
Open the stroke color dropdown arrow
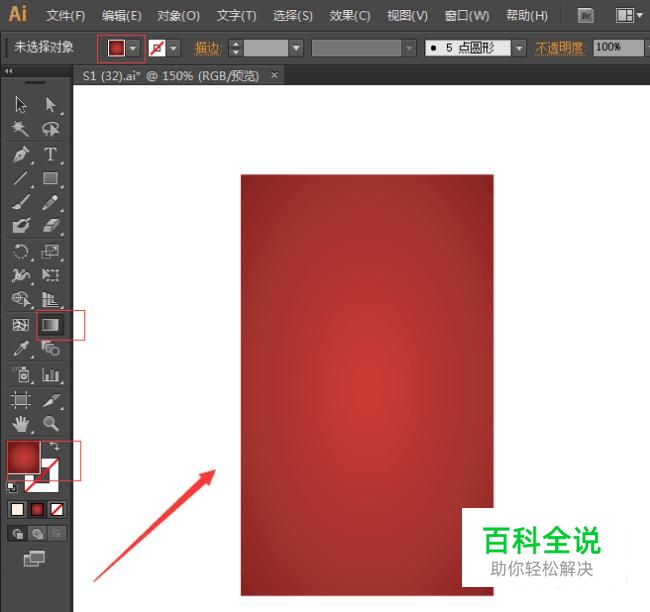coord(173,48)
